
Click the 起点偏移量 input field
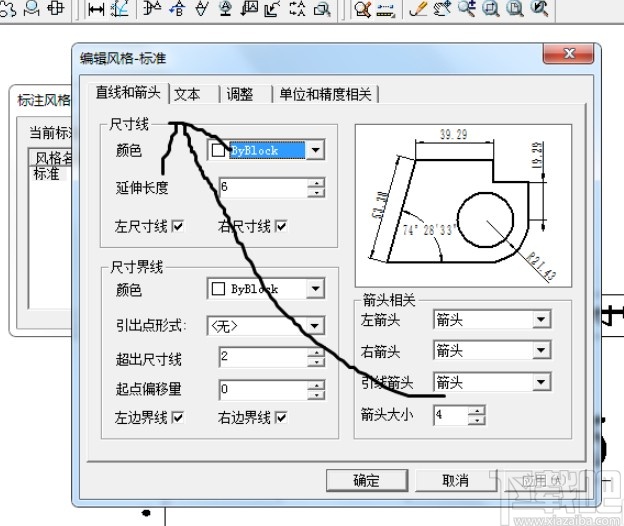[x=263, y=390]
